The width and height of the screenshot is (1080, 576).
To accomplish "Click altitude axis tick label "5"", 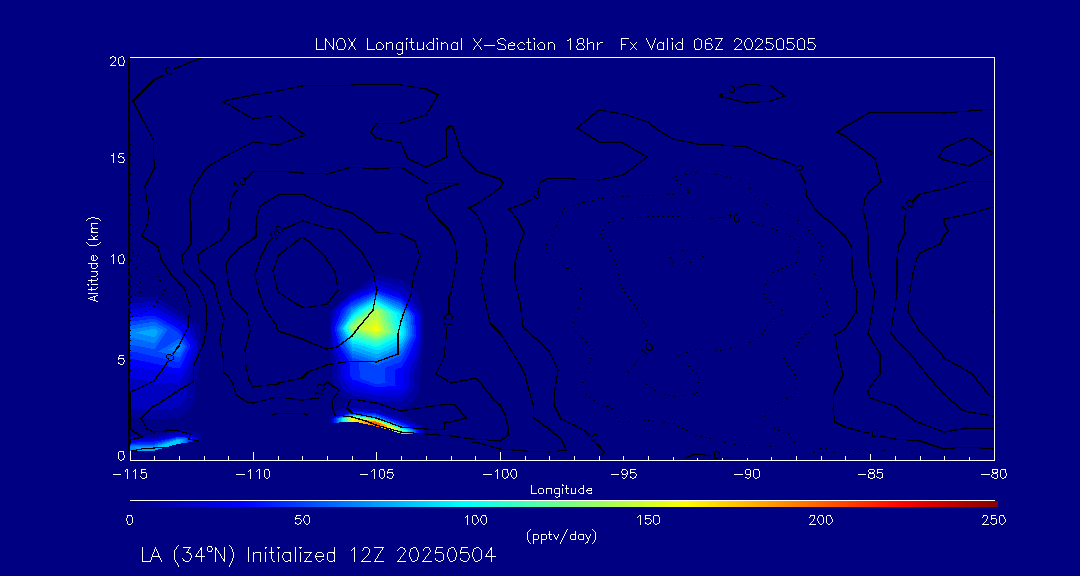I will click(x=120, y=360).
